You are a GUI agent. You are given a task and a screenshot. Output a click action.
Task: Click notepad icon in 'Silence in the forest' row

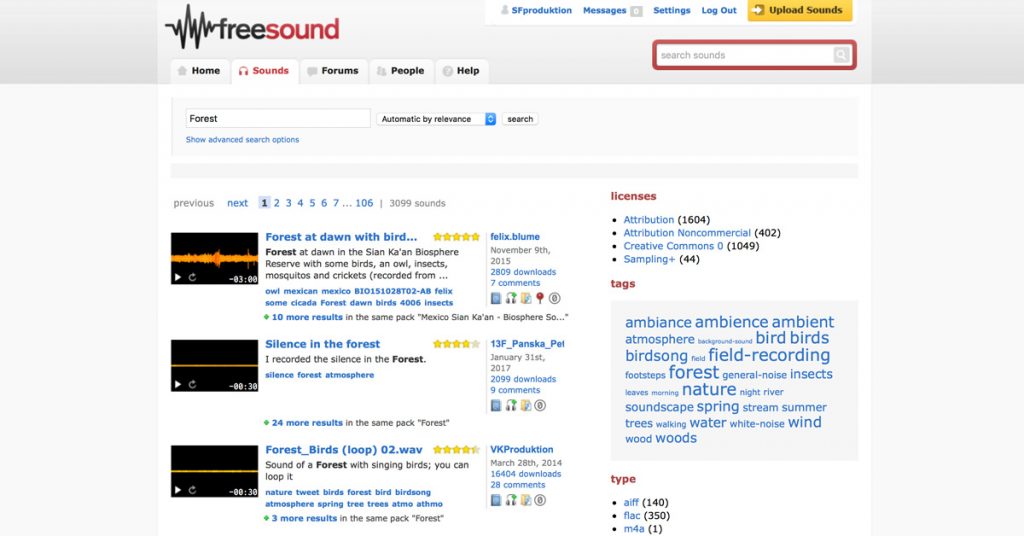(526, 405)
